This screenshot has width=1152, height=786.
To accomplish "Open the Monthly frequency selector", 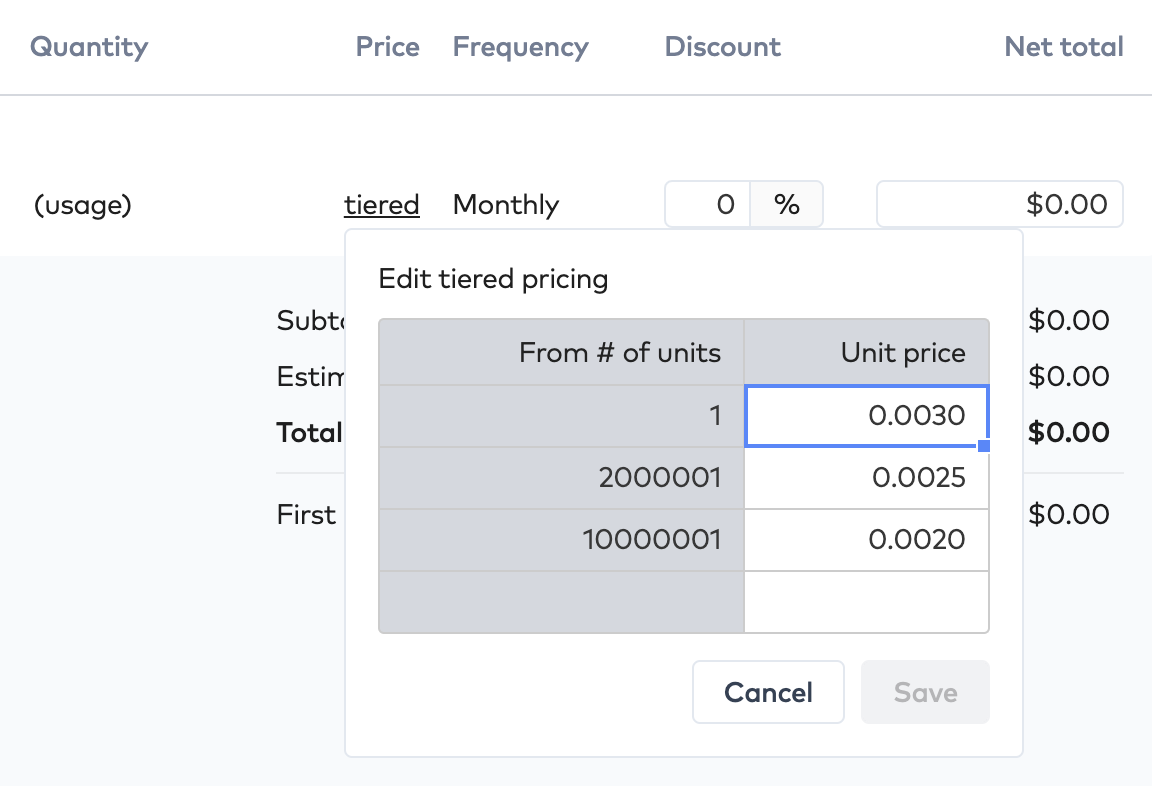I will tap(505, 204).
